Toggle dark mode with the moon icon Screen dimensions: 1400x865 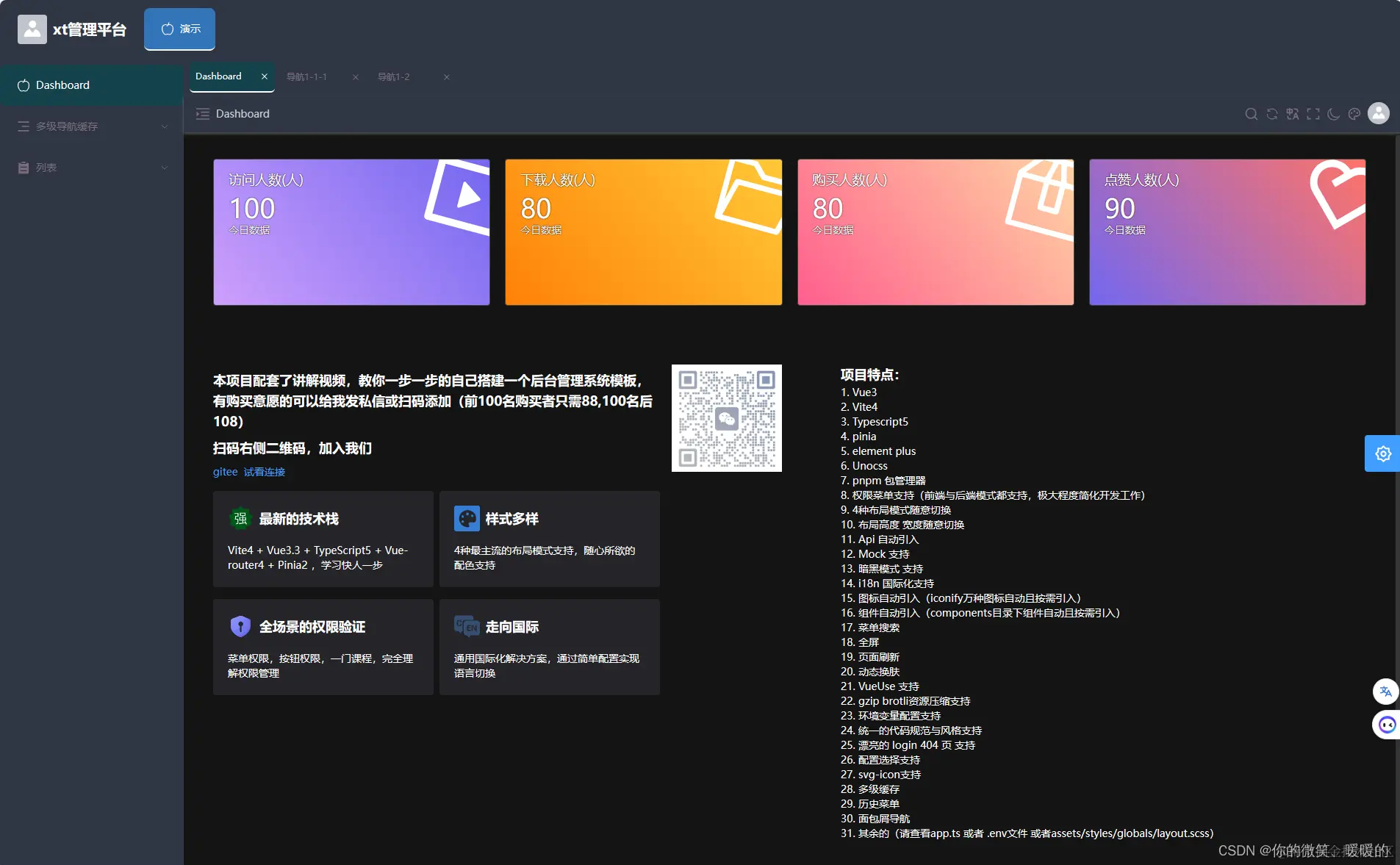(x=1333, y=114)
